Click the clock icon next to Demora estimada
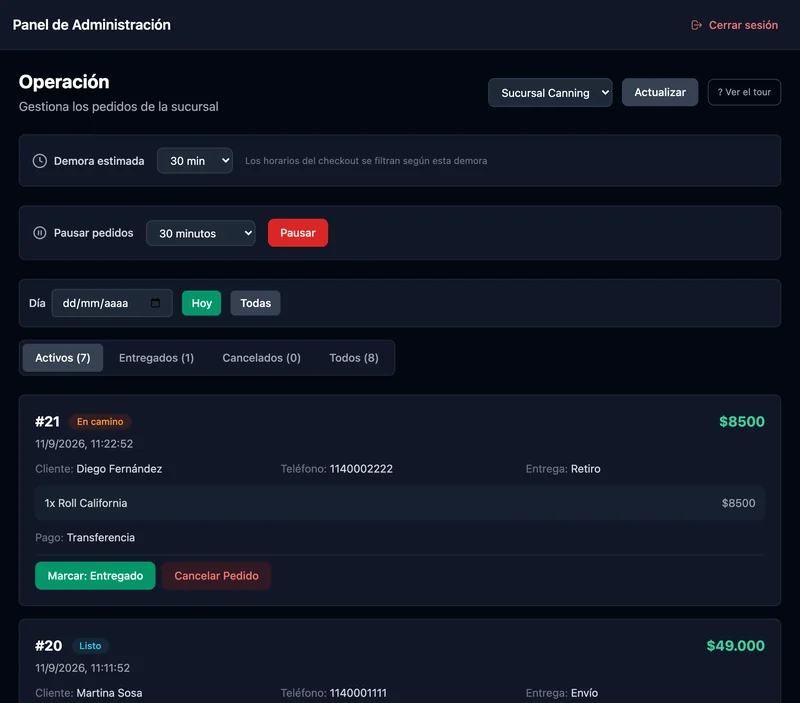This screenshot has height=703, width=800. tap(40, 161)
